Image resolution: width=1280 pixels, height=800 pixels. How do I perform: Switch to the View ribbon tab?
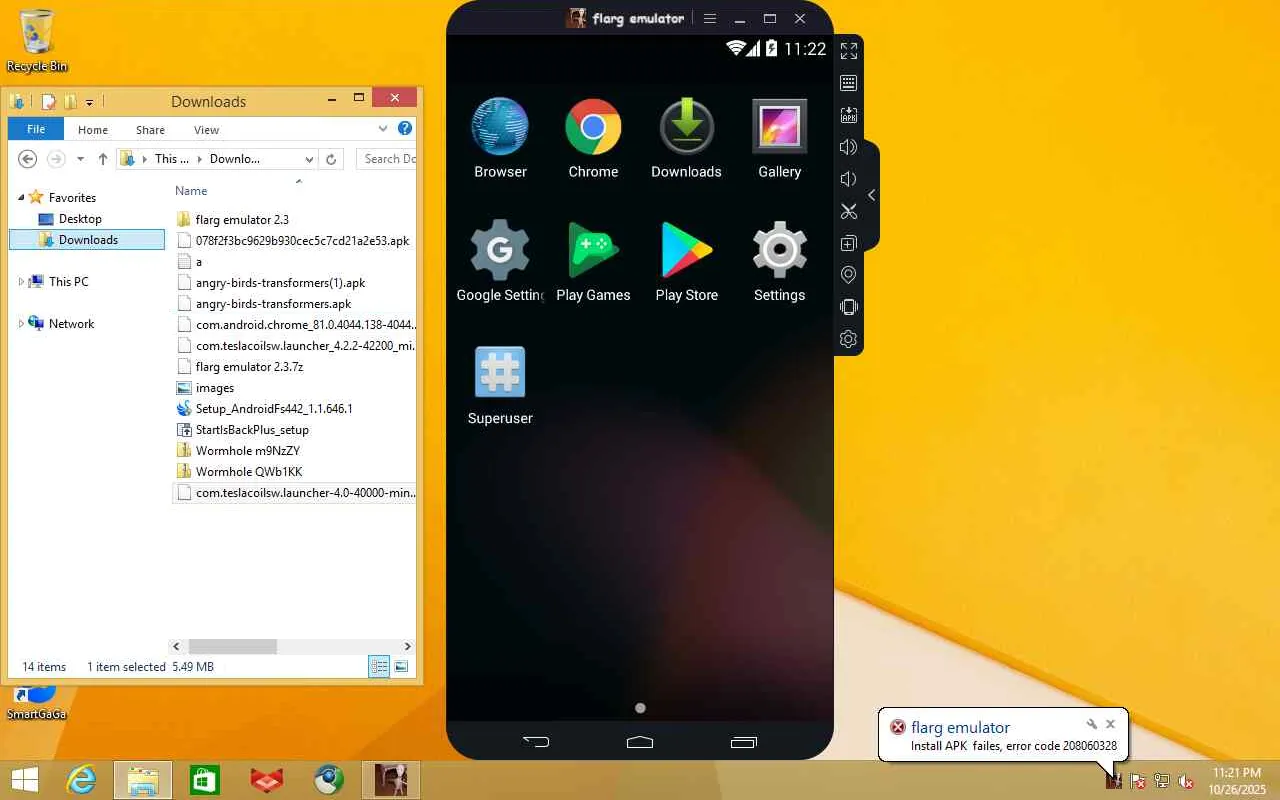[207, 130]
